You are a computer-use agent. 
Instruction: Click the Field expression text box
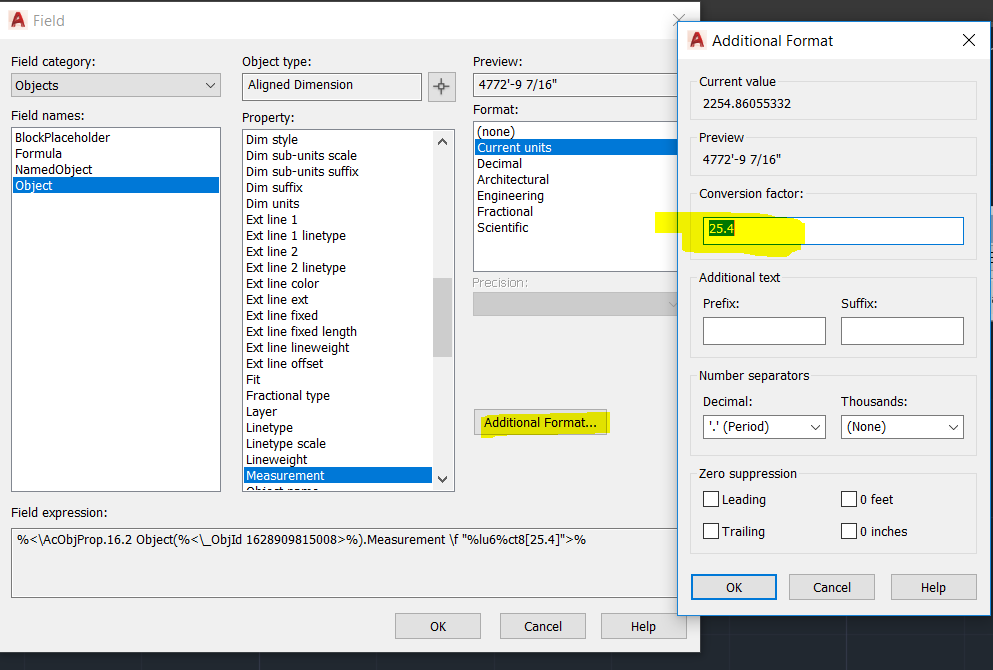(x=345, y=562)
